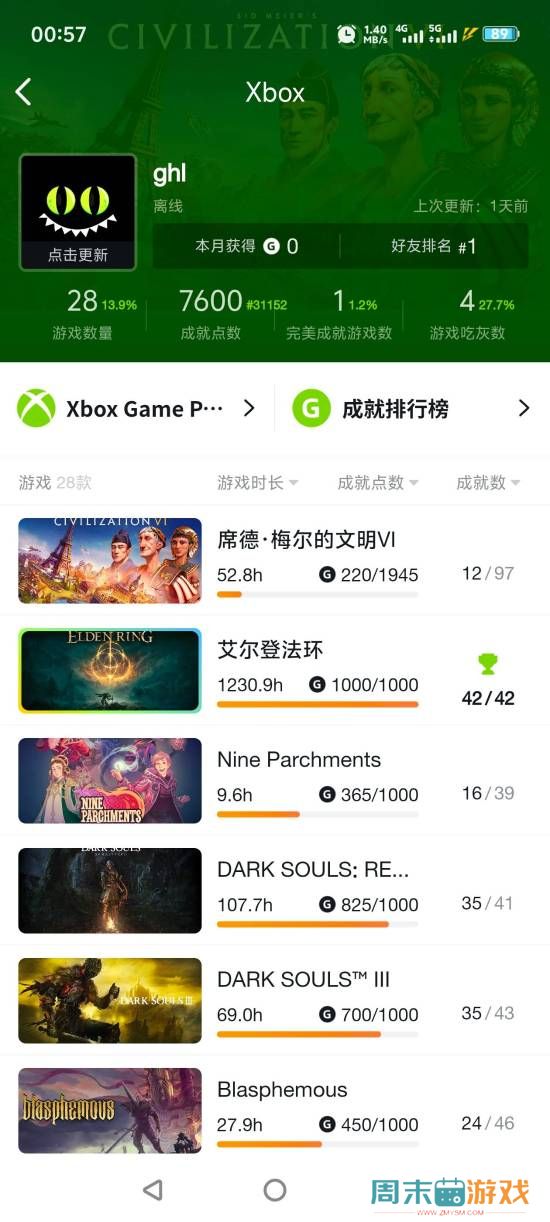Viewport: 550px width, 1222px height.
Task: Tap the alarm clock status icon
Action: [347, 34]
